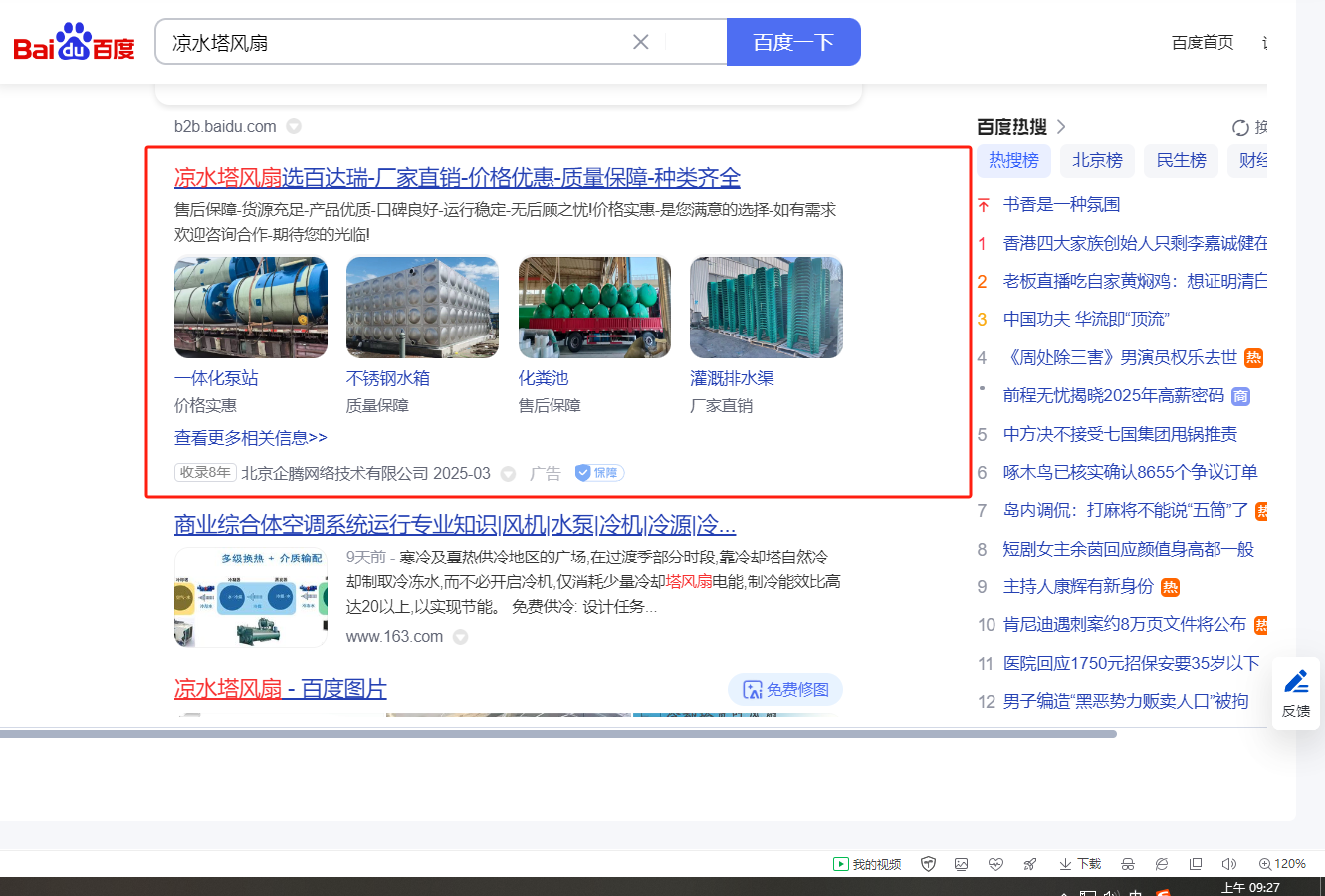Click inside the search field containing 凉水塔风扇
This screenshot has width=1325, height=896.
(x=398, y=43)
